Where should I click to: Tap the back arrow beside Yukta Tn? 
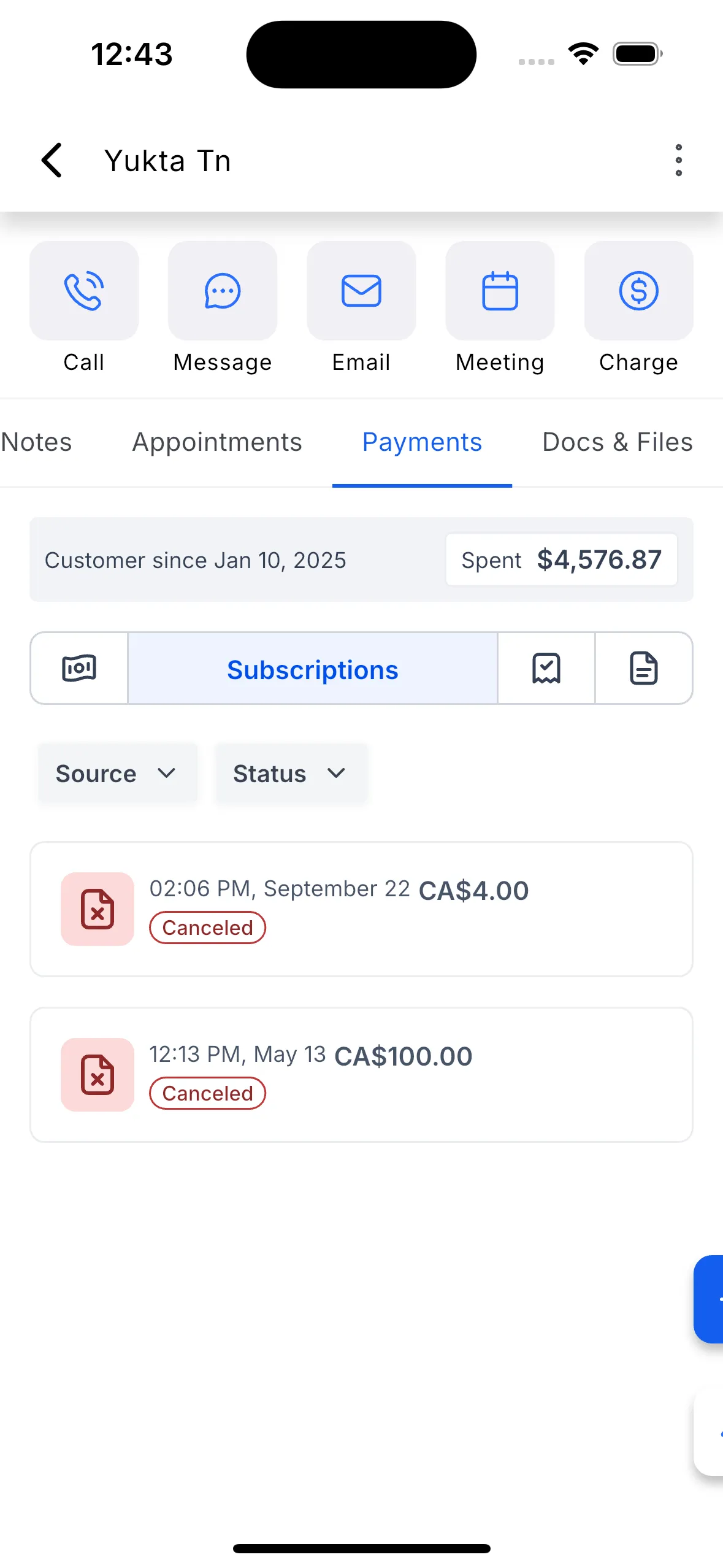pyautogui.click(x=52, y=159)
